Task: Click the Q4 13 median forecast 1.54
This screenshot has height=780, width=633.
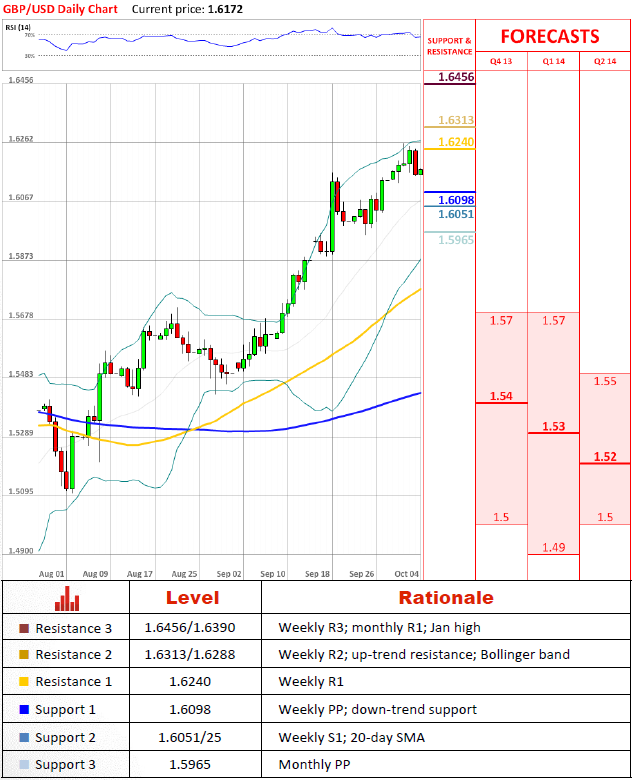Action: (x=501, y=396)
